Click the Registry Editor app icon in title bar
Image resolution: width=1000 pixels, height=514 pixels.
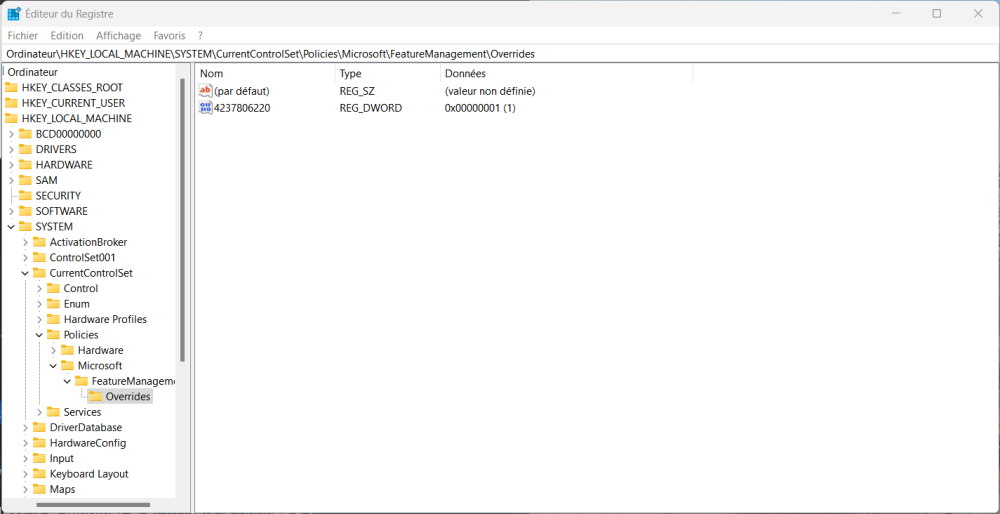(x=13, y=13)
